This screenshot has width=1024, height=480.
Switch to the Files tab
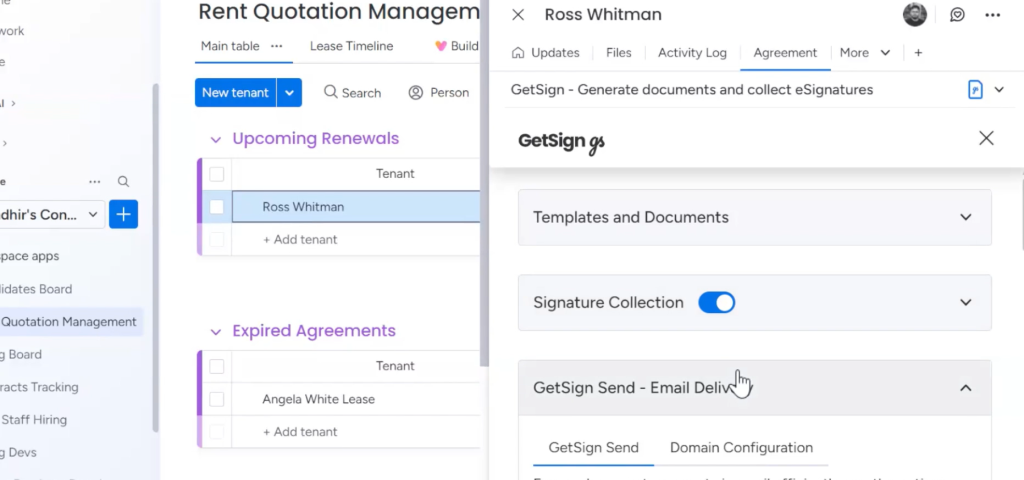point(618,53)
